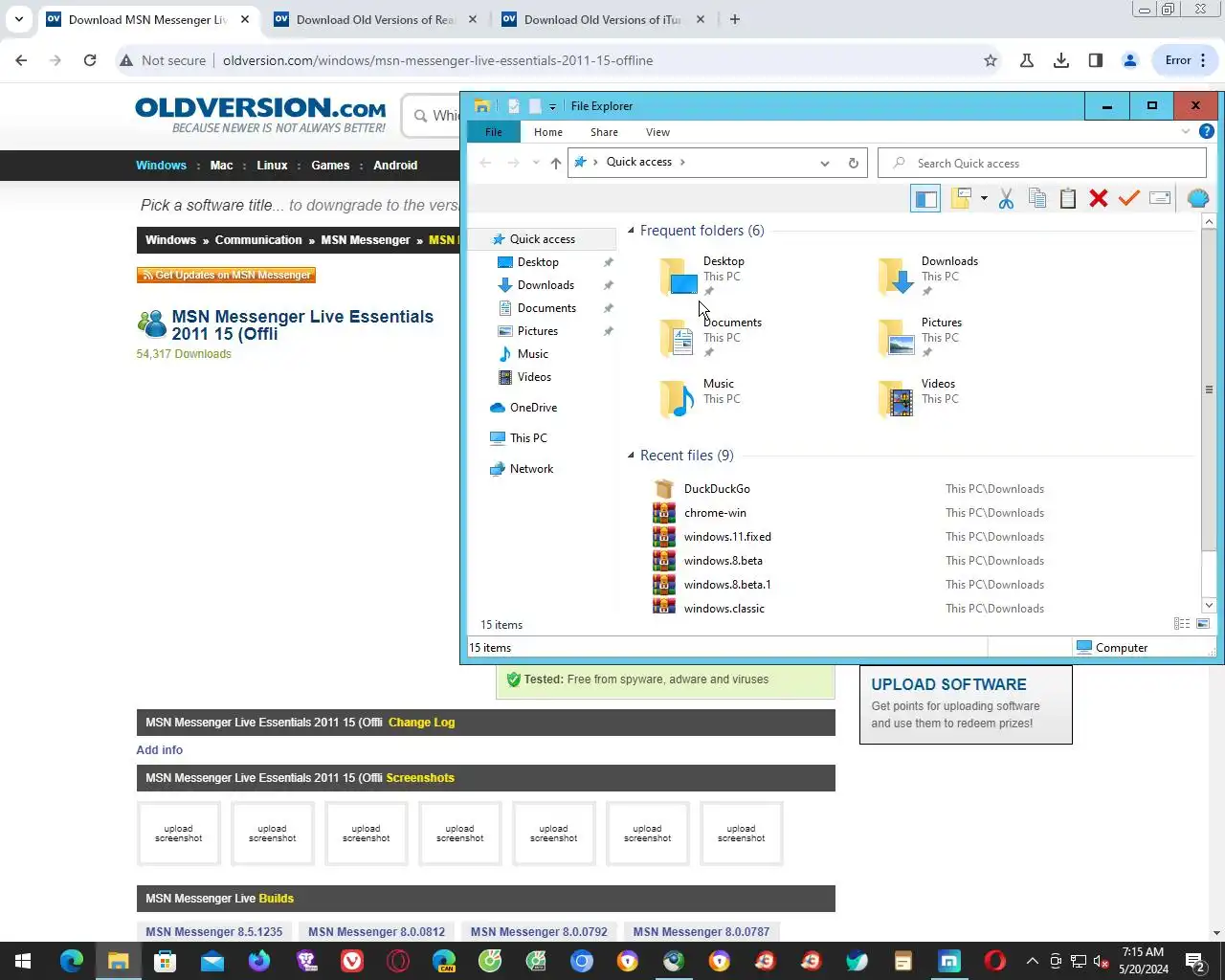Click the blue Help question mark icon
Viewport: 1225px width, 980px height.
click(1207, 131)
